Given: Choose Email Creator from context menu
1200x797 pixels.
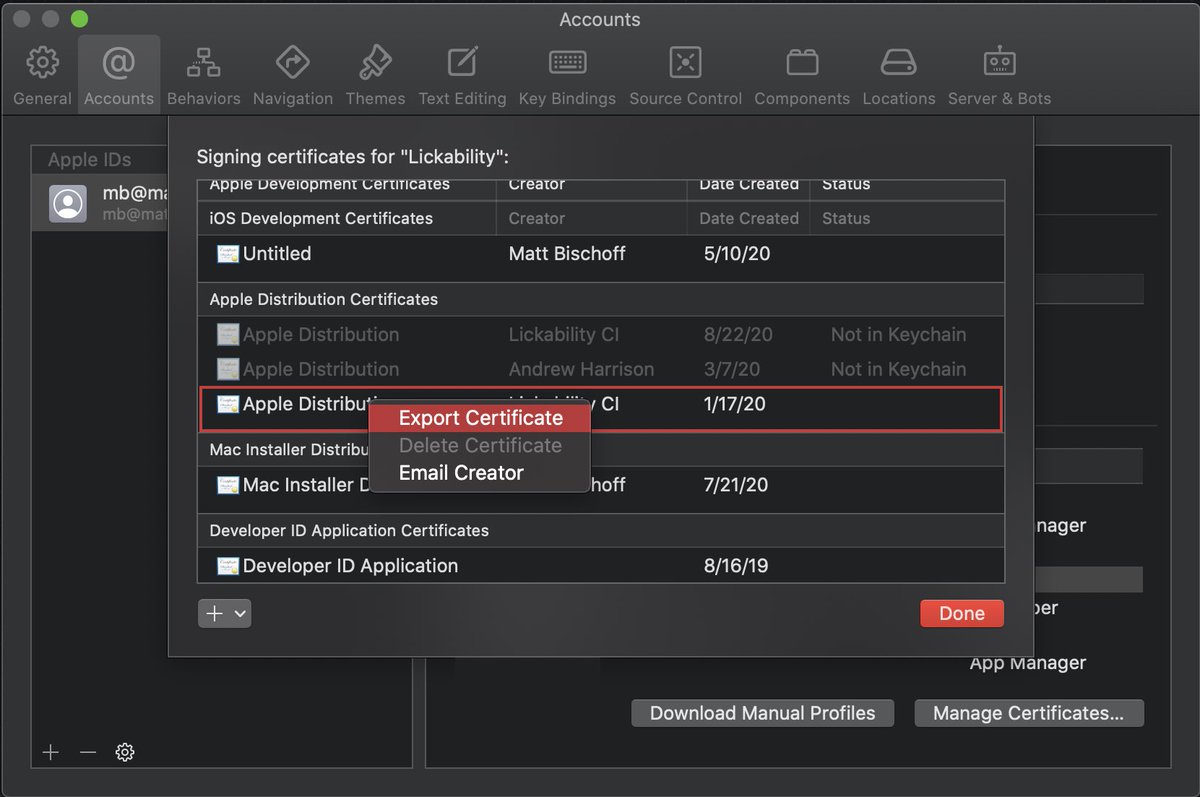Looking at the screenshot, I should pyautogui.click(x=480, y=473).
